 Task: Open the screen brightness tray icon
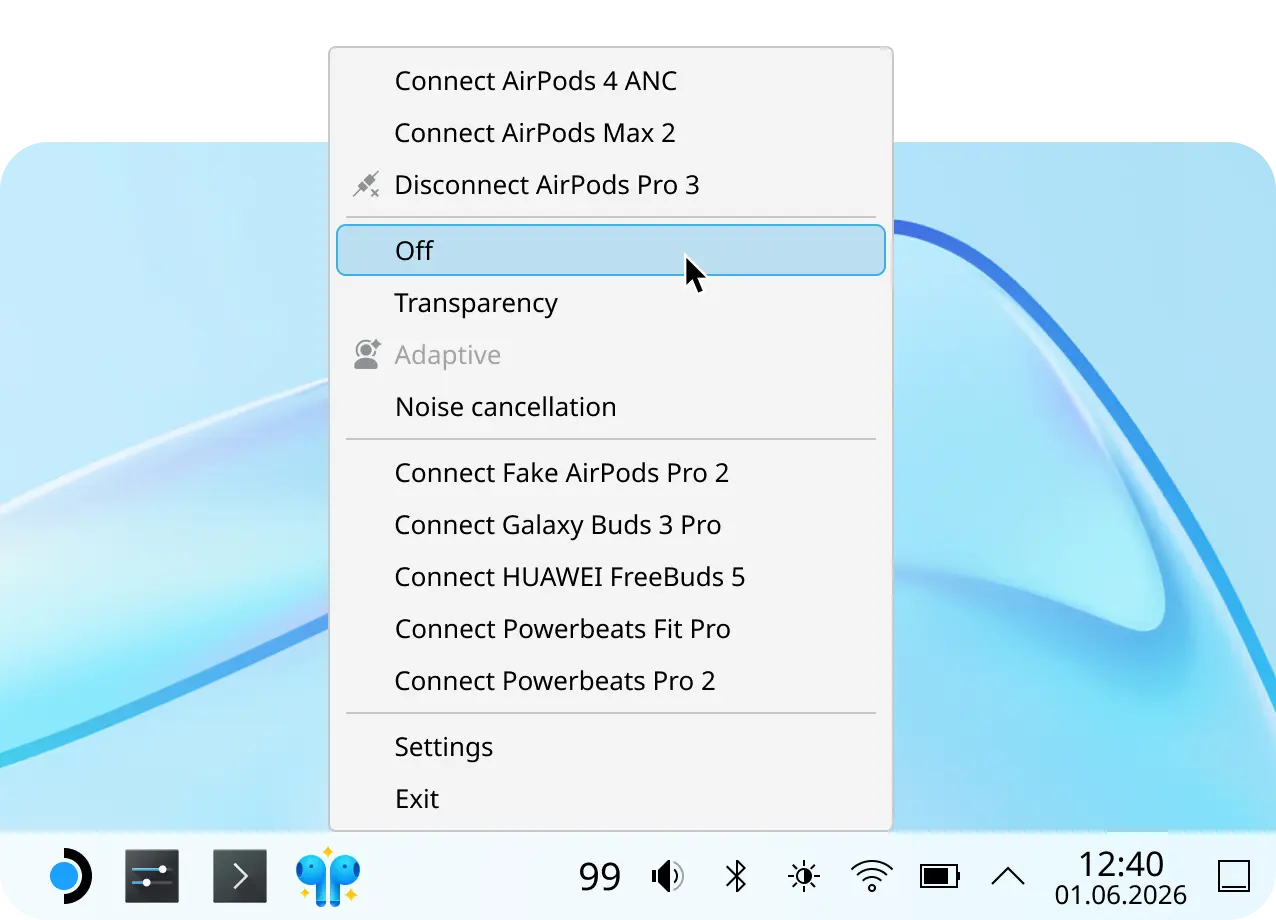pos(803,878)
